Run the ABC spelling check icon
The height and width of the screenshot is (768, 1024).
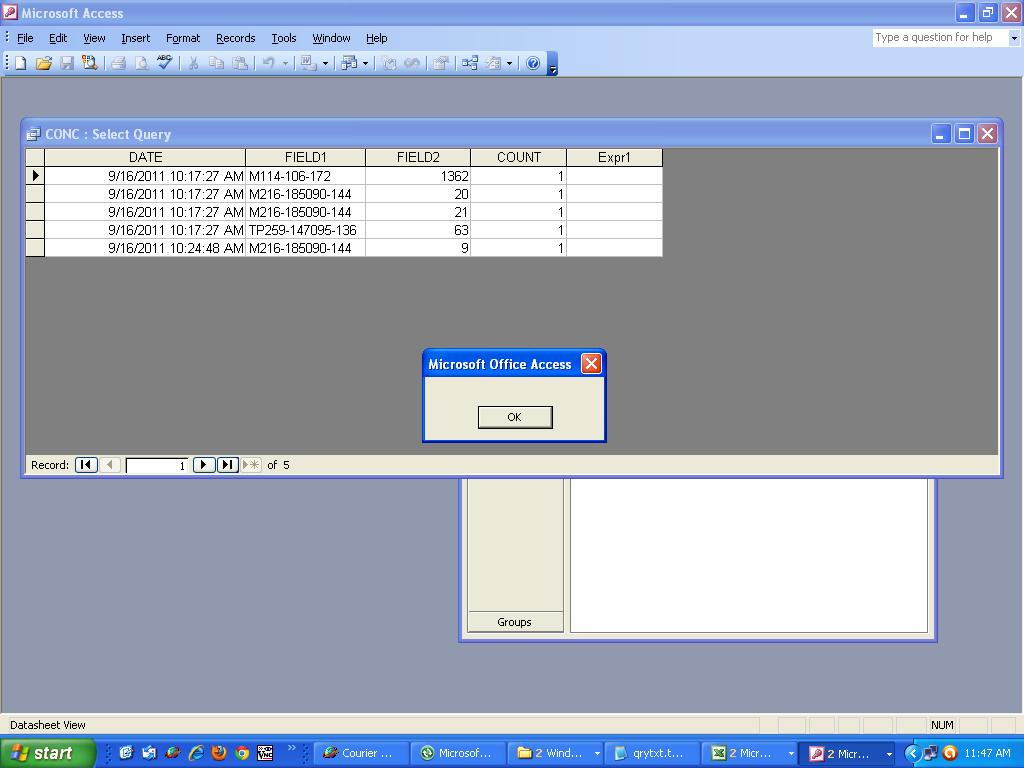[x=165, y=63]
